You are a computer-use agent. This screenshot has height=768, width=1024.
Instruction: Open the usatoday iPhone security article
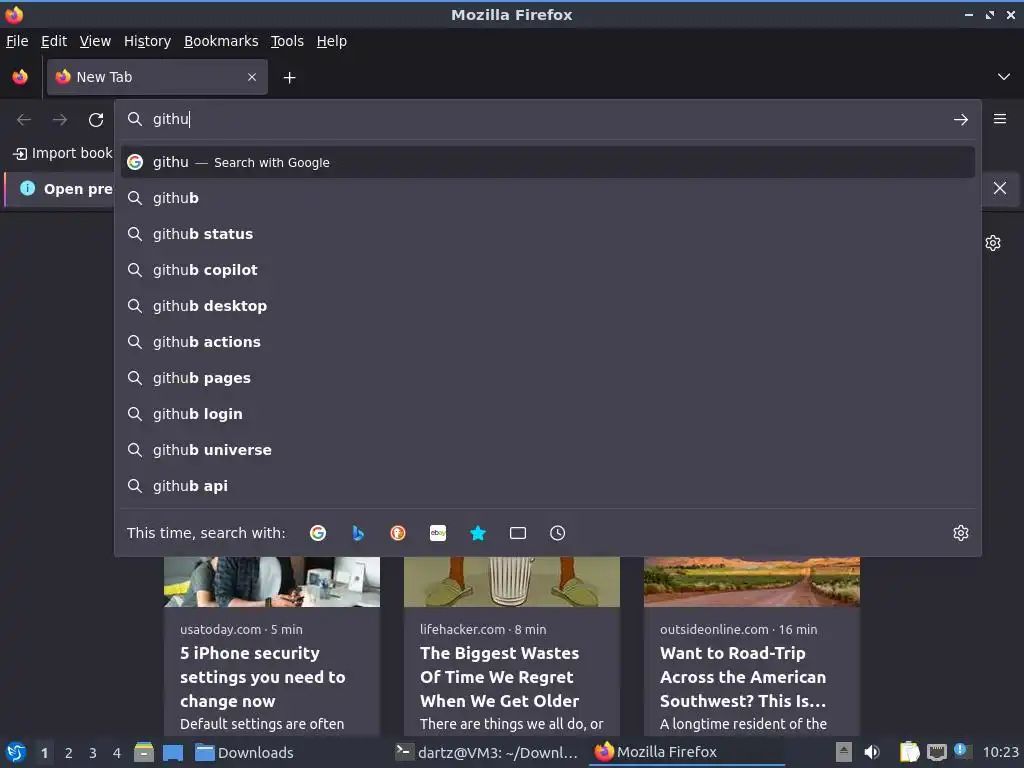pos(263,677)
